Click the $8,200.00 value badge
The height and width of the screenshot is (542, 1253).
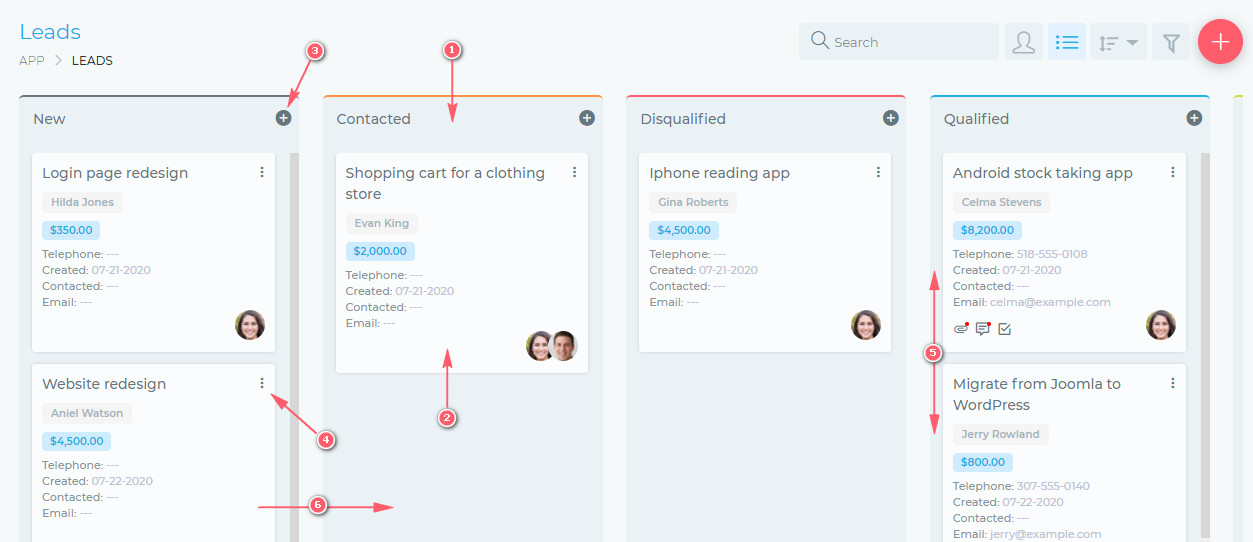coord(987,230)
